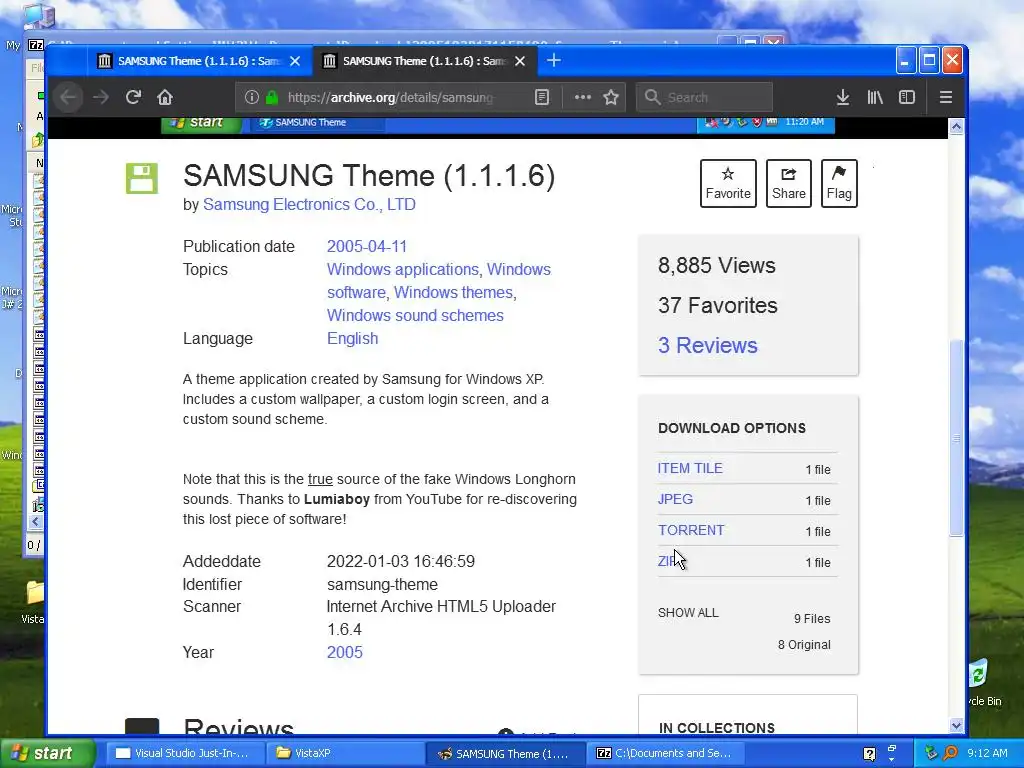Click in the Firefox search box
1024x768 pixels.
(x=704, y=97)
